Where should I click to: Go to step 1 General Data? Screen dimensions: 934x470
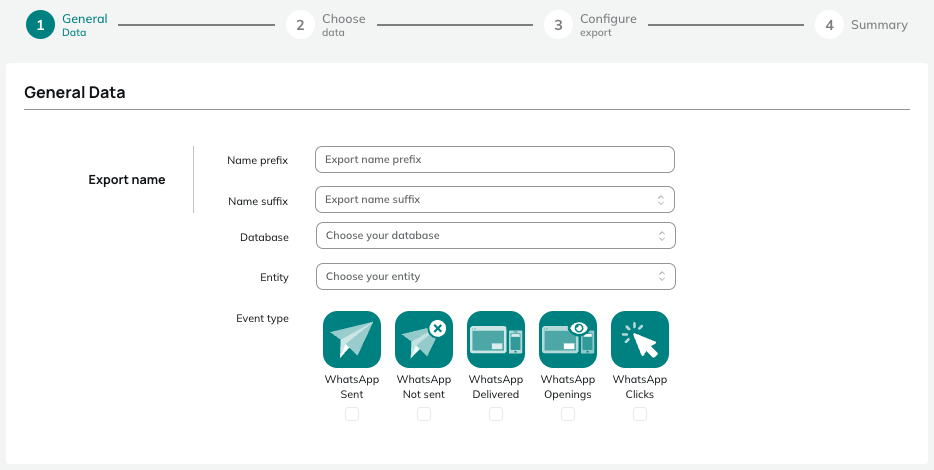click(x=67, y=25)
